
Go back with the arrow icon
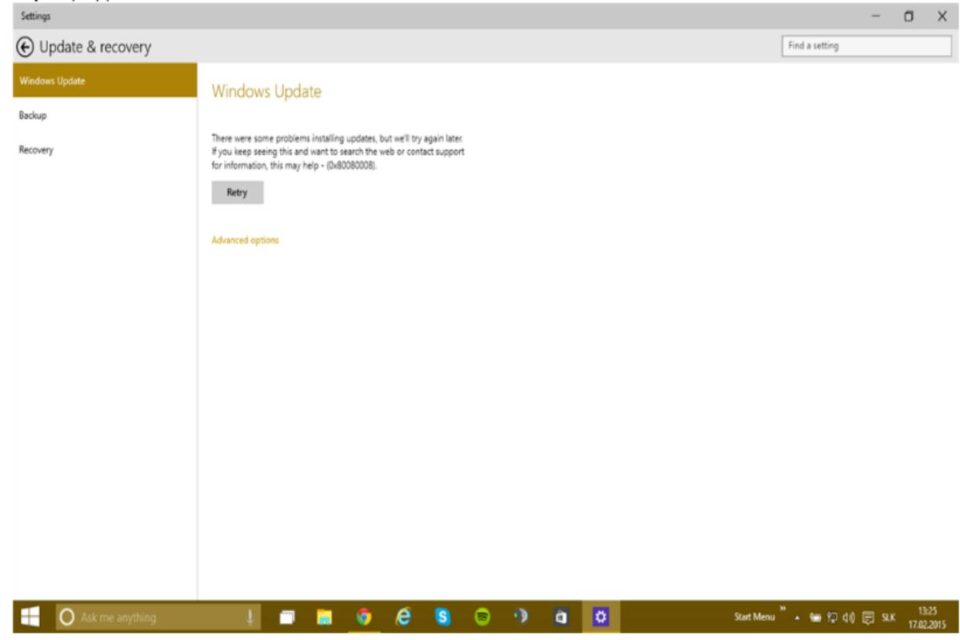[25, 47]
